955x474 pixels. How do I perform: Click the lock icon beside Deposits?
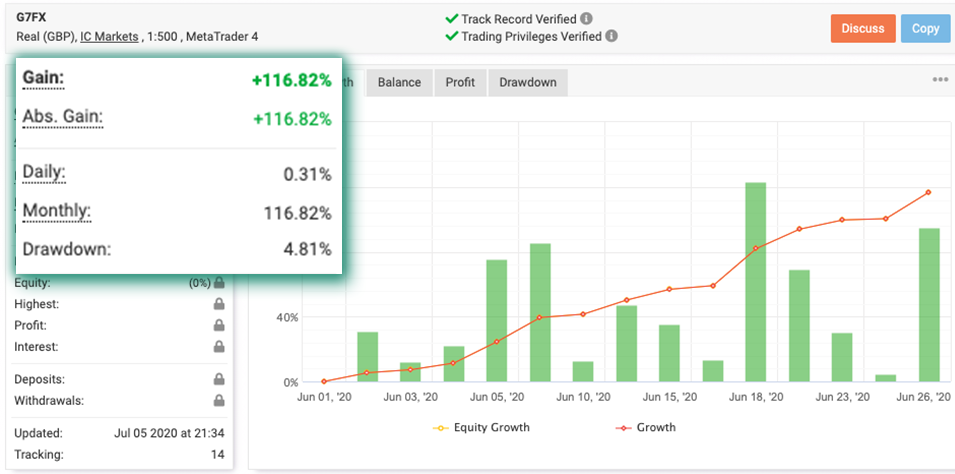pyautogui.click(x=218, y=380)
